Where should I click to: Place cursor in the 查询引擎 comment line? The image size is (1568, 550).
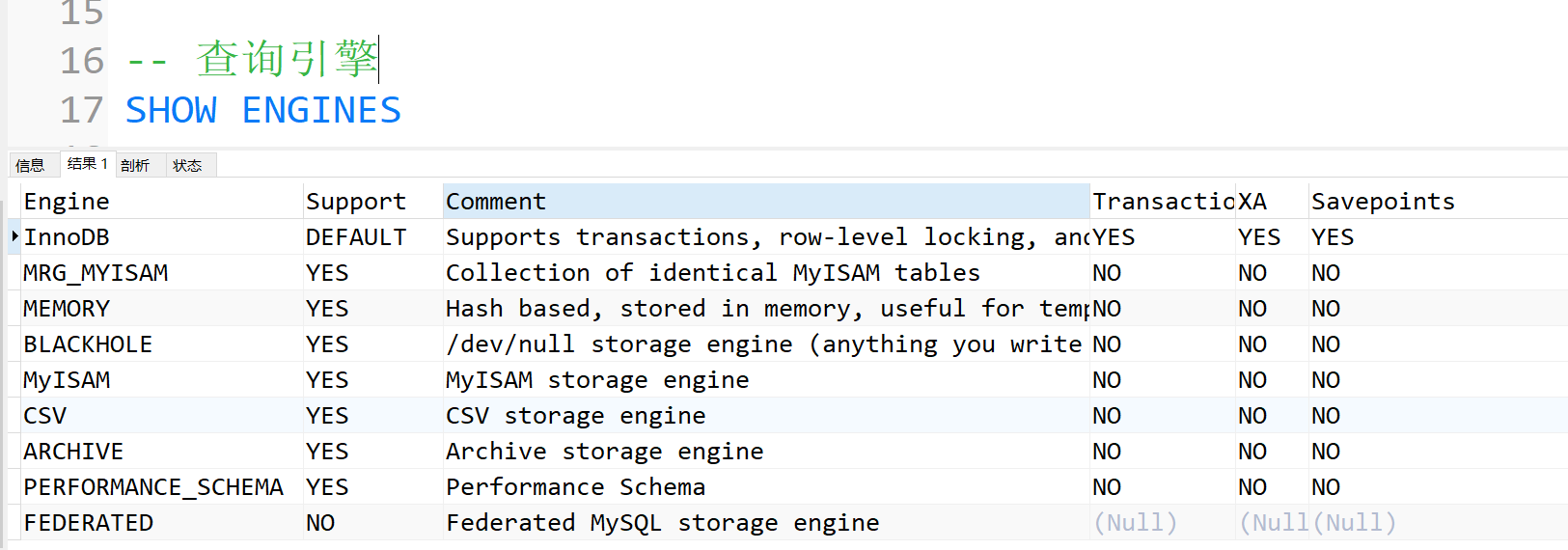coord(253,60)
